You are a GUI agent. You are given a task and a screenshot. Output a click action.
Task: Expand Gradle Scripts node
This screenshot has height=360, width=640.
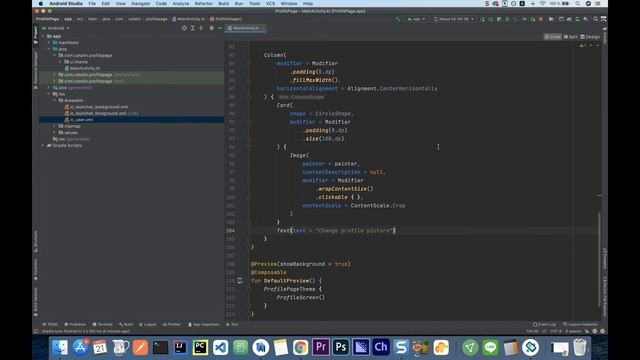tap(43, 145)
